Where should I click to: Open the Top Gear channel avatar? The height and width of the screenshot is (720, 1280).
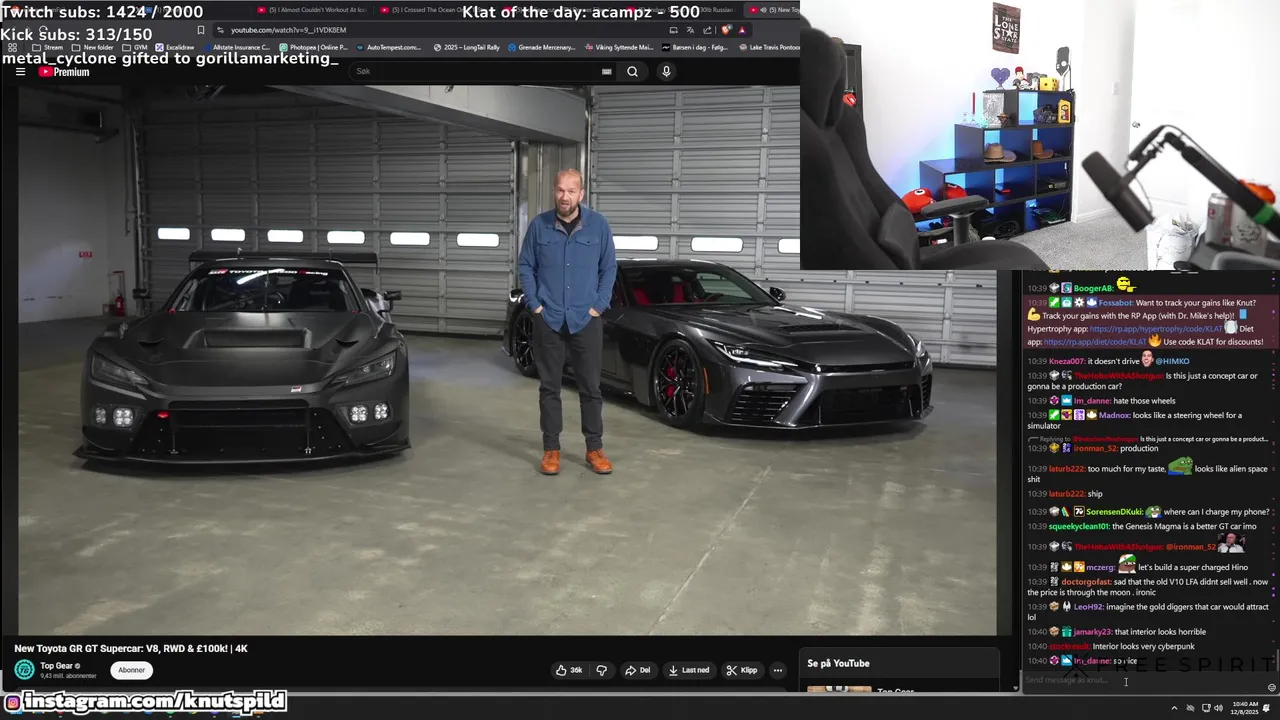pyautogui.click(x=24, y=670)
